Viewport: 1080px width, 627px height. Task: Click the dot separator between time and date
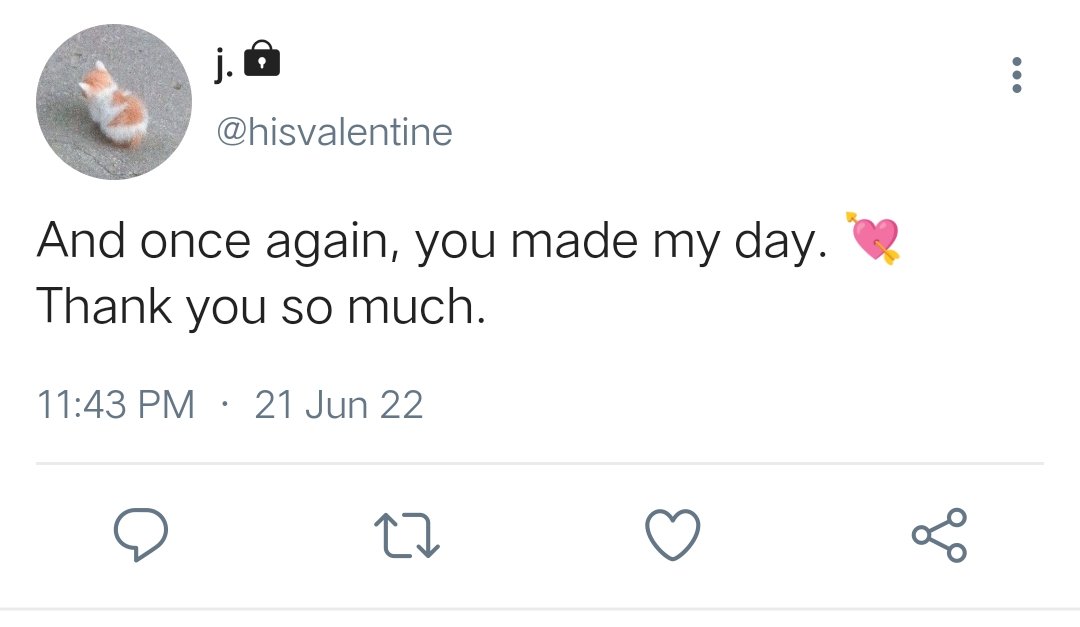coord(225,405)
